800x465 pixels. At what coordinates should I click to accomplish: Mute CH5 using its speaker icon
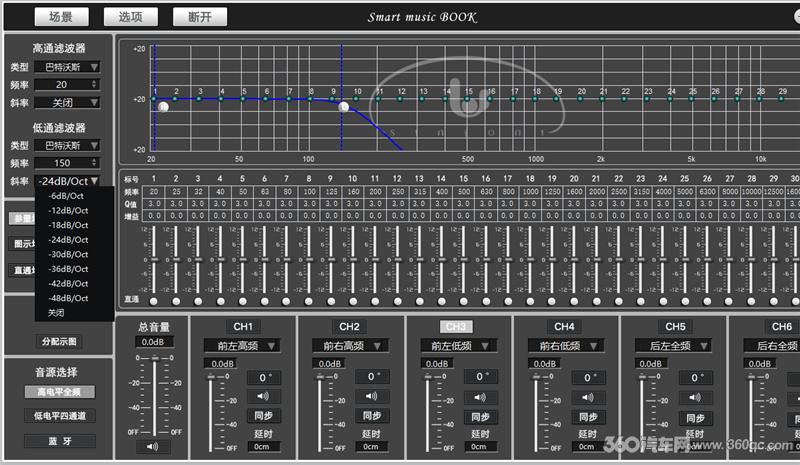pos(695,397)
